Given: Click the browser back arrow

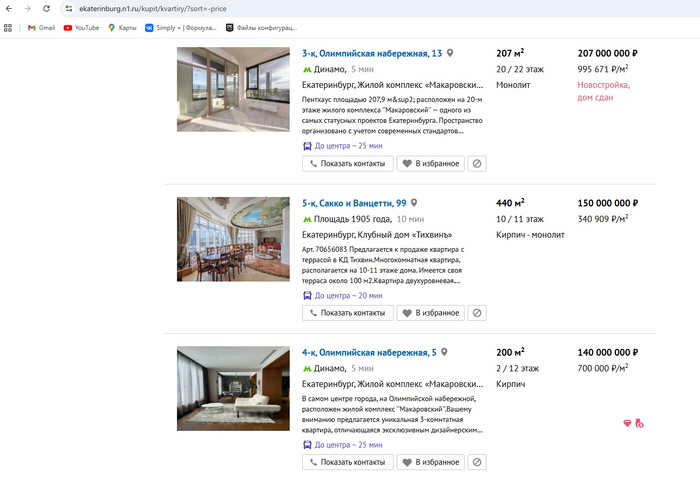Looking at the screenshot, I should tap(9, 8).
